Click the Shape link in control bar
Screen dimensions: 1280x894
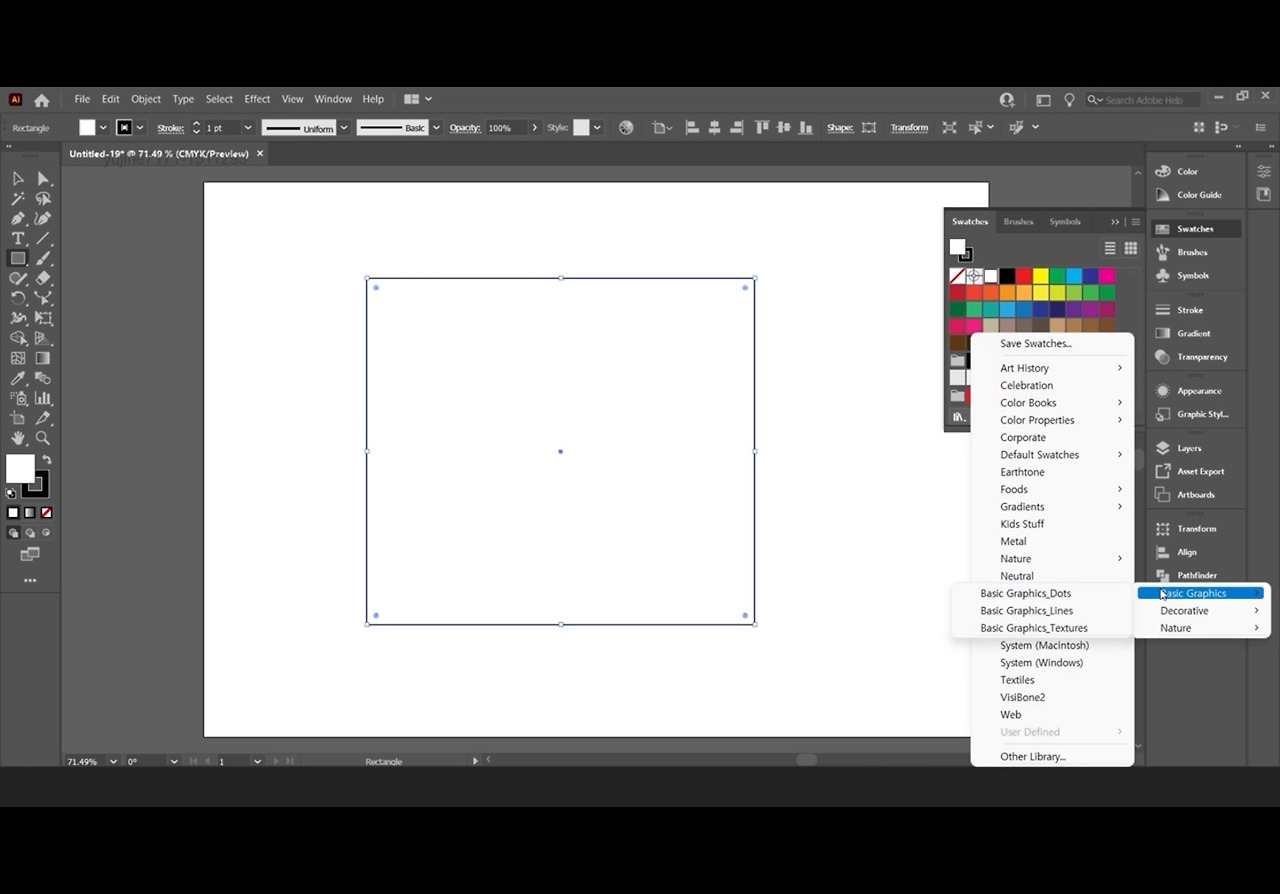coord(840,128)
